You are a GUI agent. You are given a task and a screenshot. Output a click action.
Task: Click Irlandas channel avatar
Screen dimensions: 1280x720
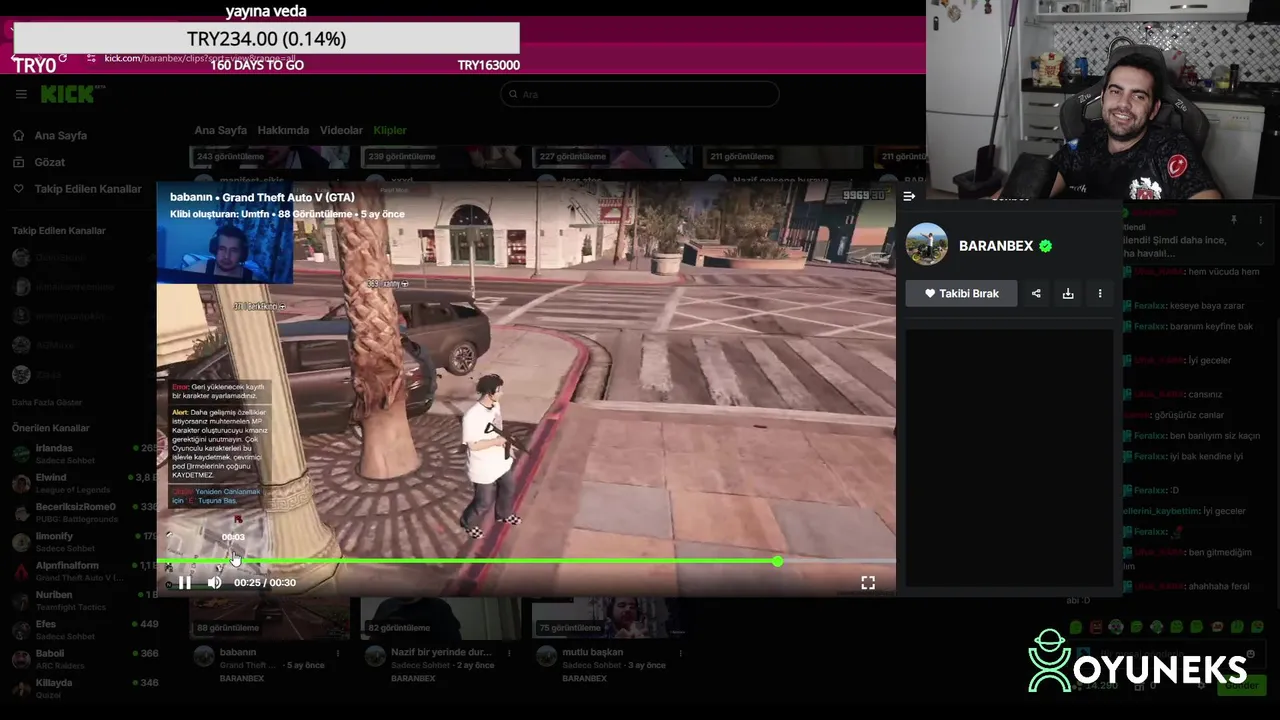(x=21, y=454)
